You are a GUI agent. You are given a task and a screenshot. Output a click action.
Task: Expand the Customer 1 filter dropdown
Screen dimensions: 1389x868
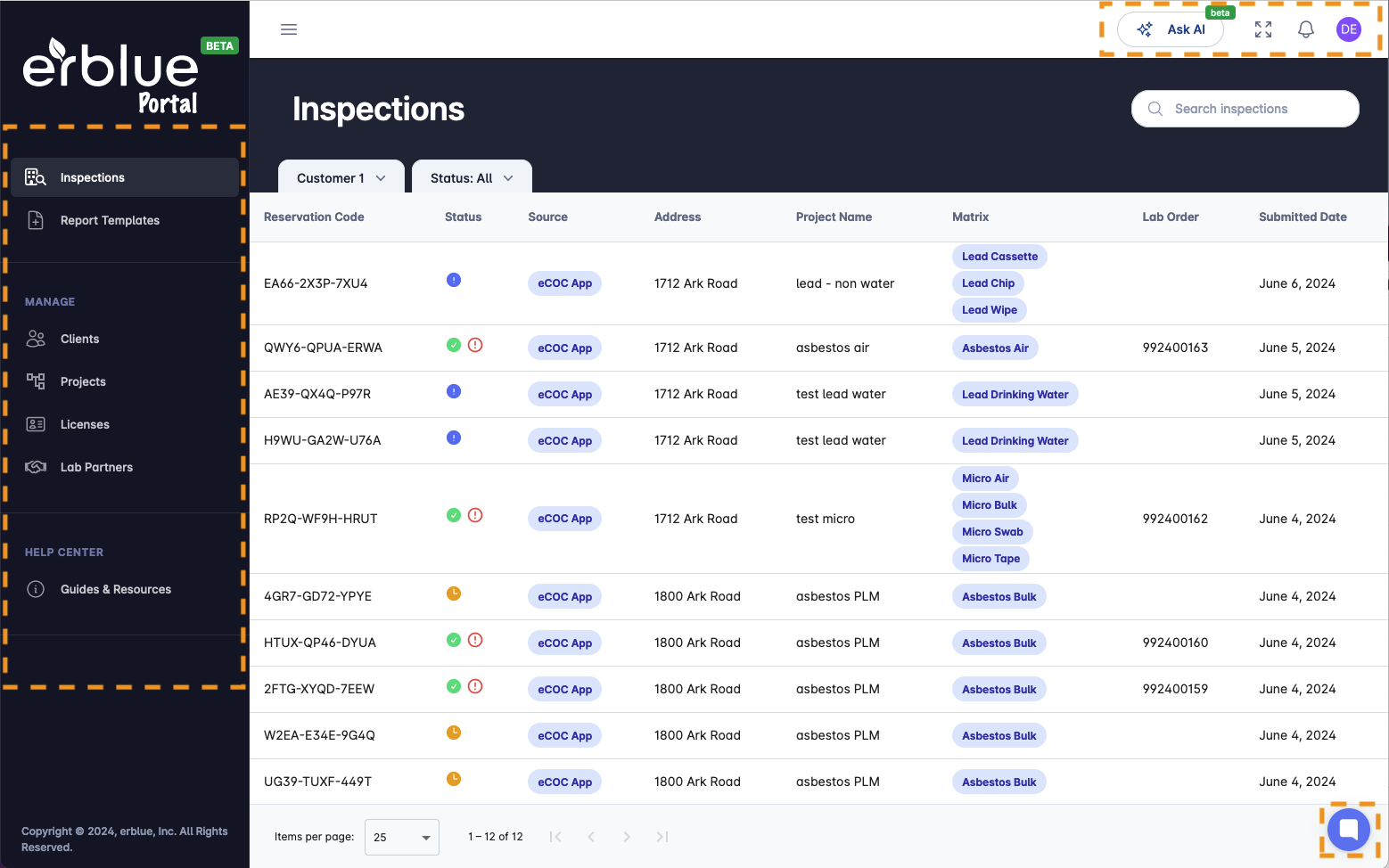pos(341,177)
